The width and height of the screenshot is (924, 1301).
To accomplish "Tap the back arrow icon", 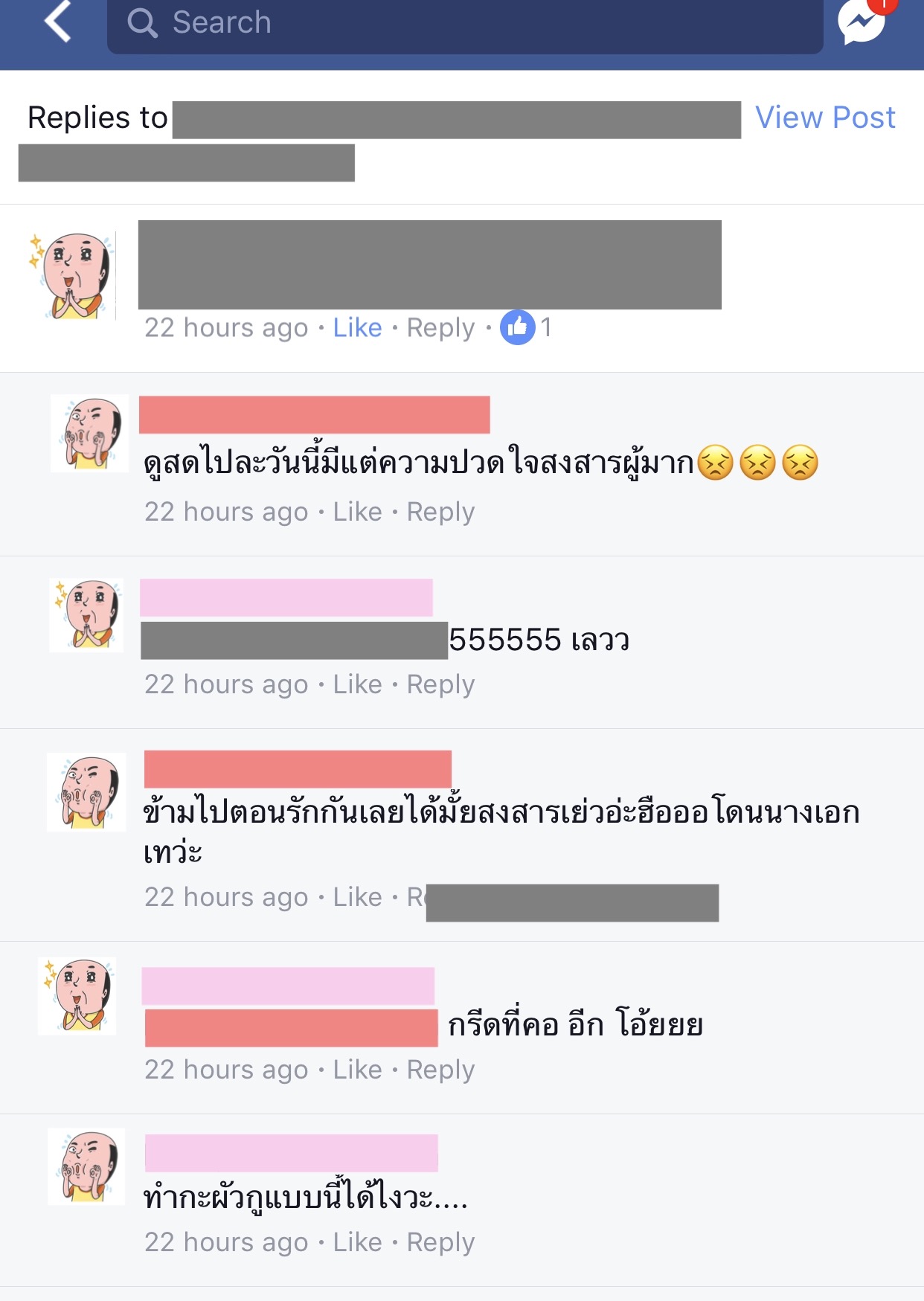I will click(58, 21).
